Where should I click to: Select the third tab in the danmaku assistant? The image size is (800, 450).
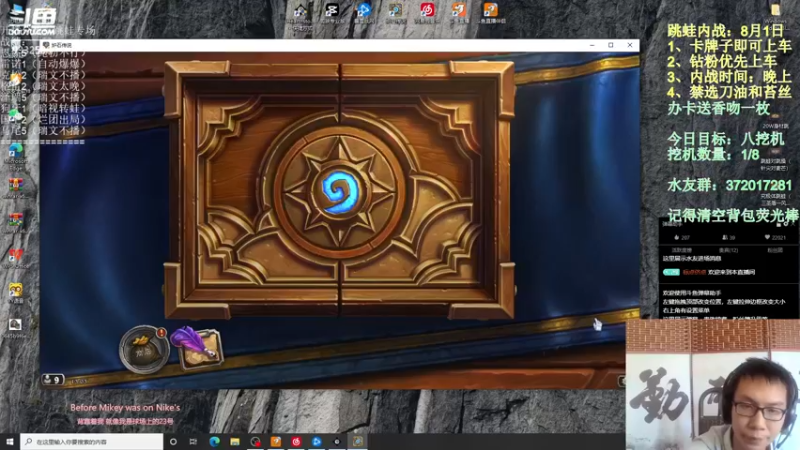pos(774,250)
